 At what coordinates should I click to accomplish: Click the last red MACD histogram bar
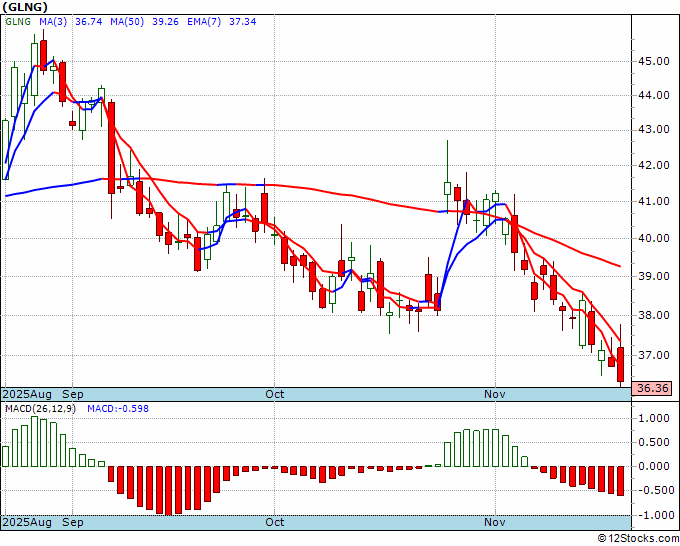click(x=621, y=481)
